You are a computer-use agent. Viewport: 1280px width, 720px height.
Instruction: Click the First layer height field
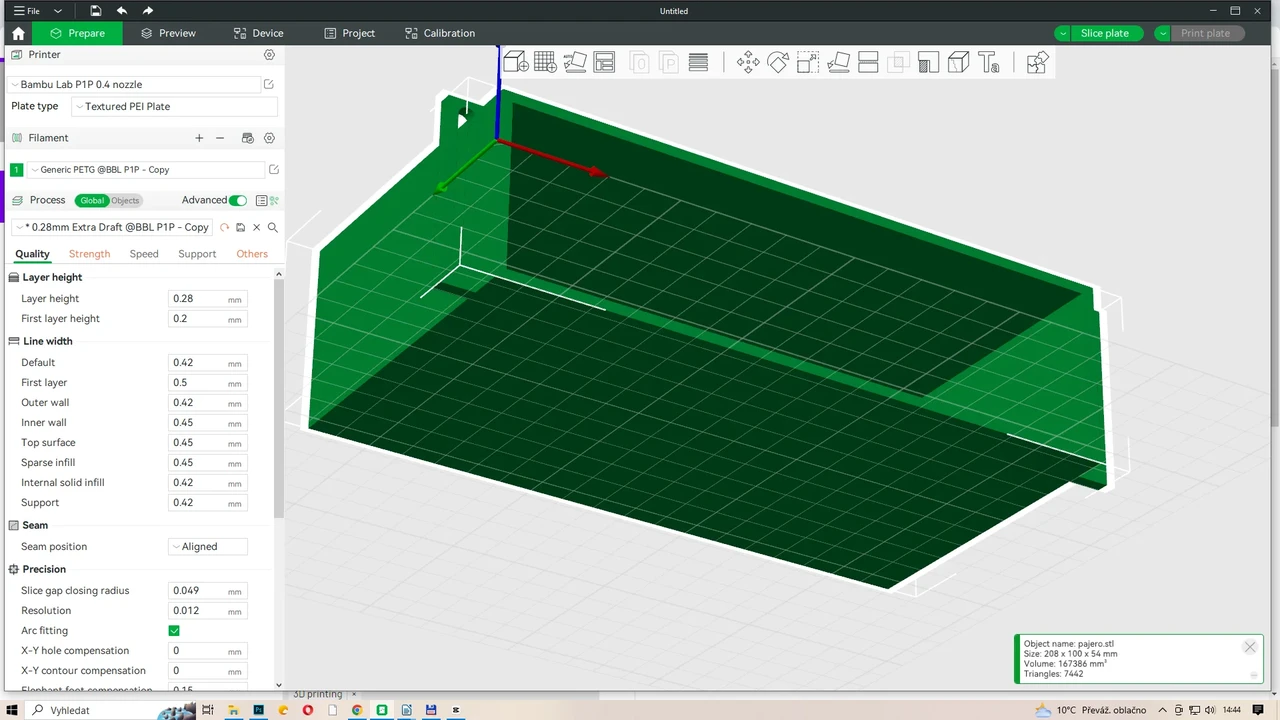[207, 319]
